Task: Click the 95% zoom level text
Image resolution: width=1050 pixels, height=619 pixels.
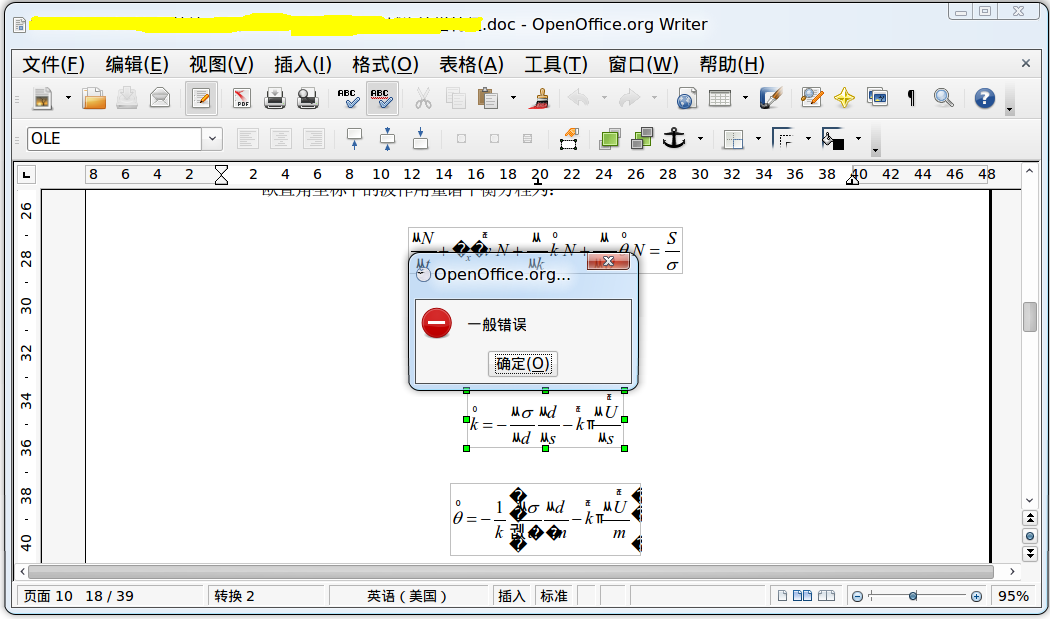Action: coord(1012,596)
